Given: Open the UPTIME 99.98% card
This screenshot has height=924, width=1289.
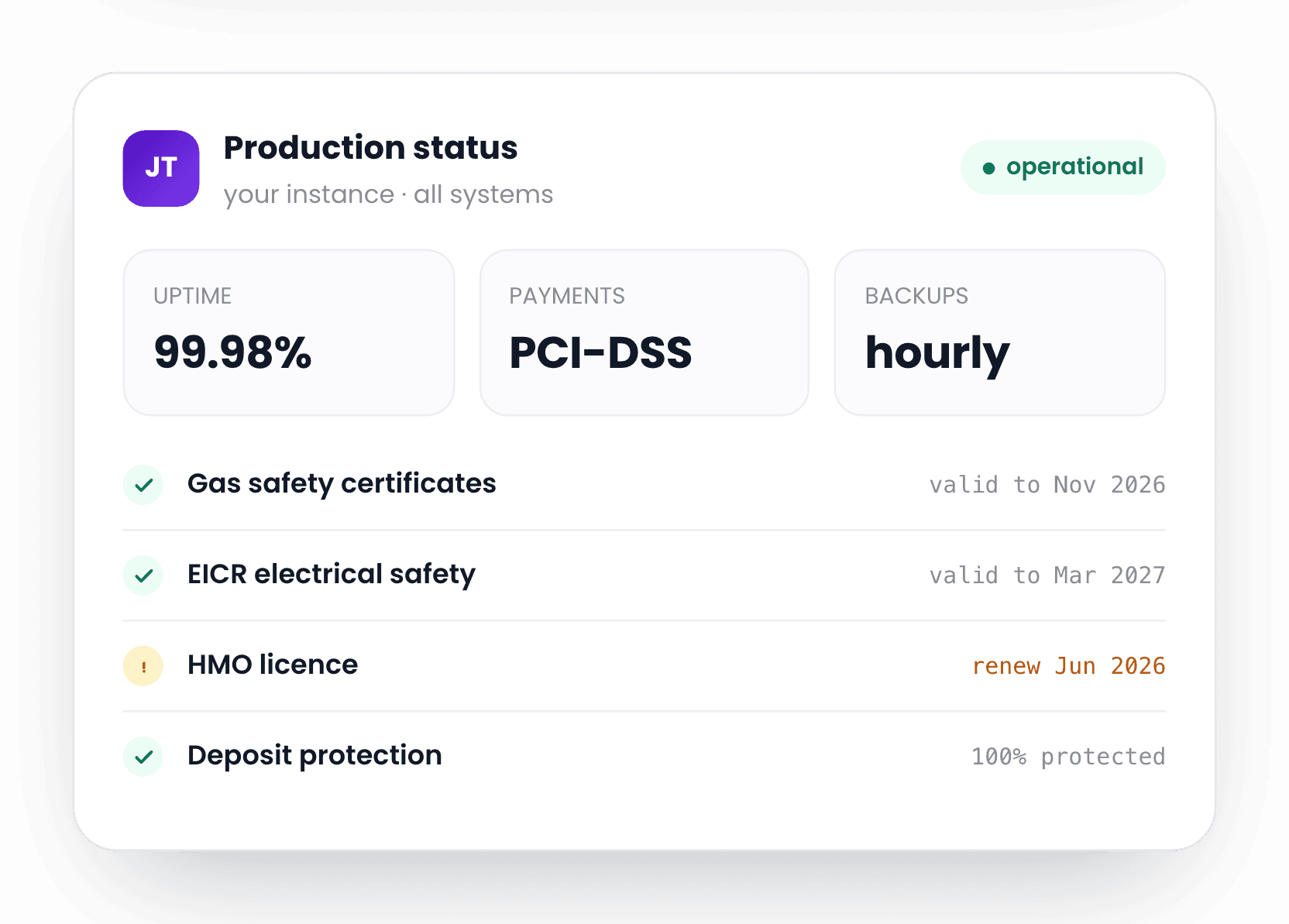Looking at the screenshot, I should pyautogui.click(x=289, y=332).
